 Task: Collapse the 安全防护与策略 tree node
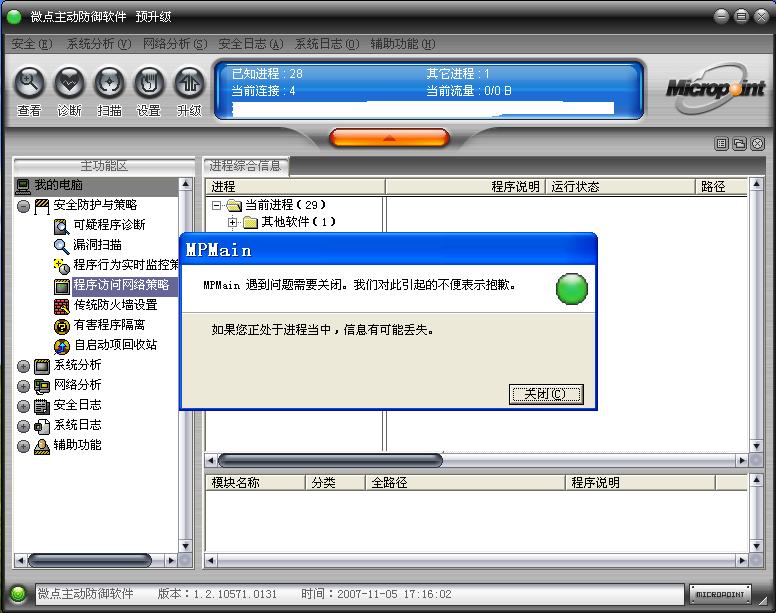click(x=23, y=206)
